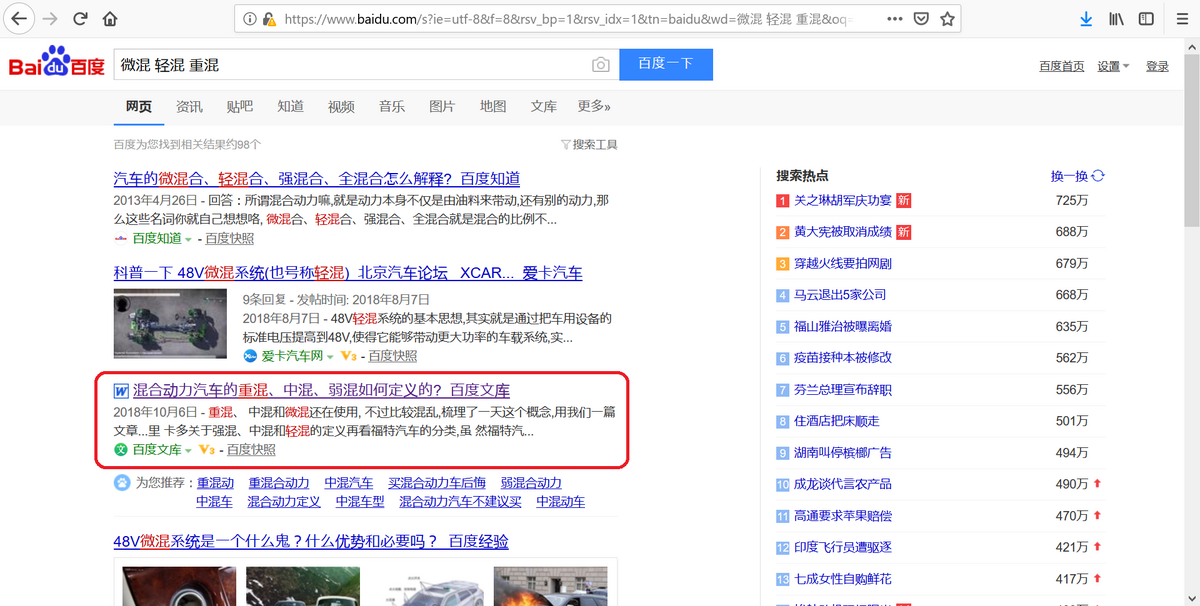Show site information shield icon
The image size is (1200, 606).
(x=250, y=19)
